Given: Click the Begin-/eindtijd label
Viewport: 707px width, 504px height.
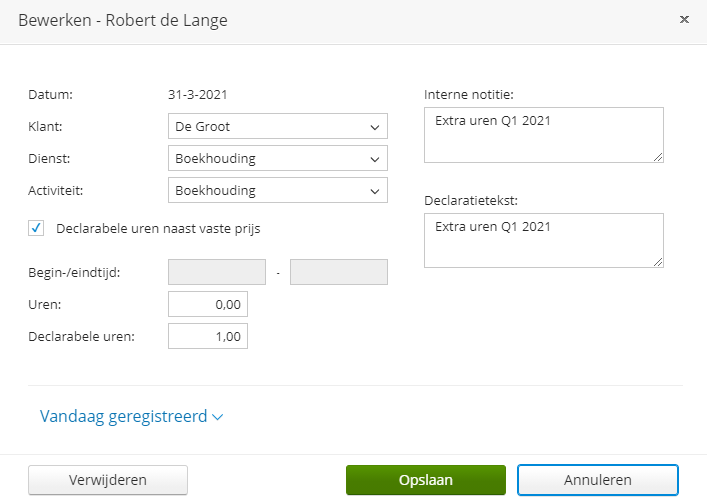Looking at the screenshot, I should (x=74, y=273).
